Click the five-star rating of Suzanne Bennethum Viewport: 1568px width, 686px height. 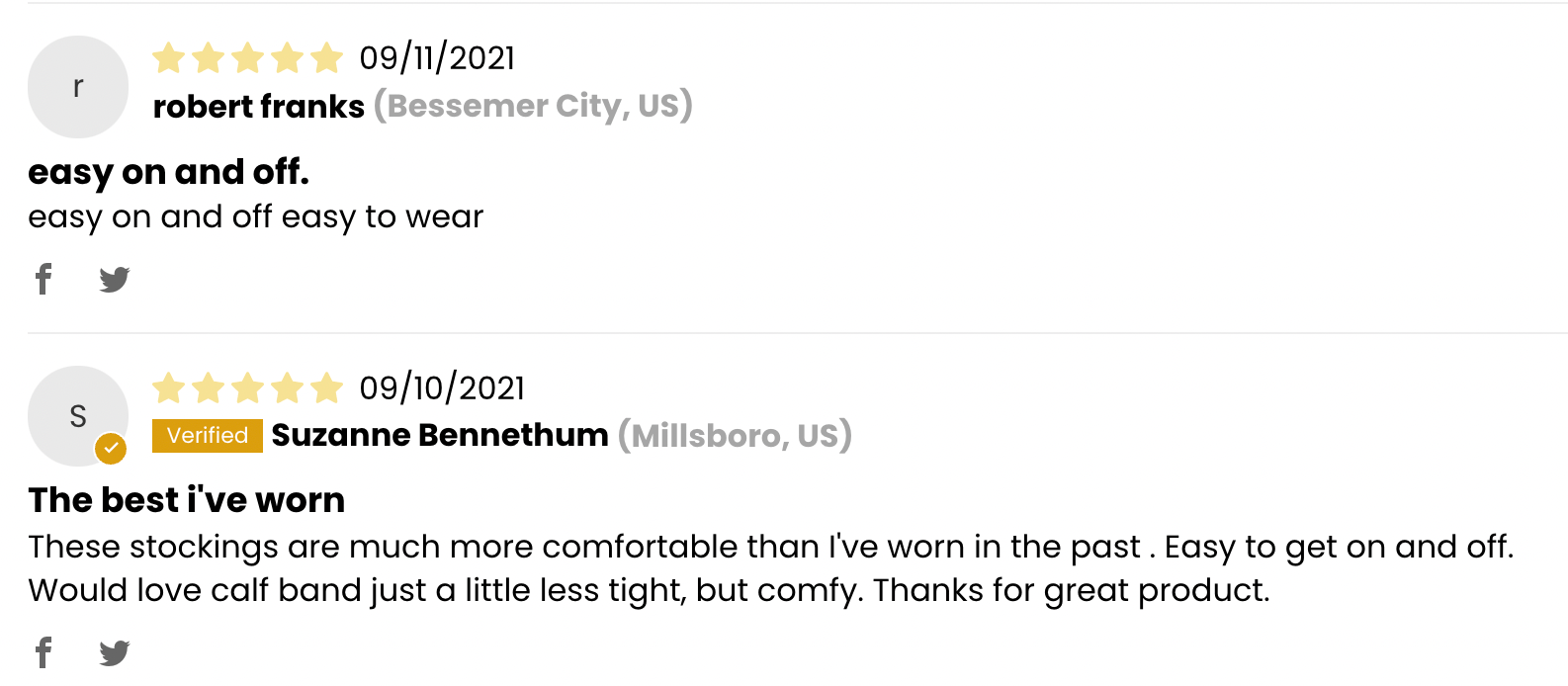(x=247, y=388)
